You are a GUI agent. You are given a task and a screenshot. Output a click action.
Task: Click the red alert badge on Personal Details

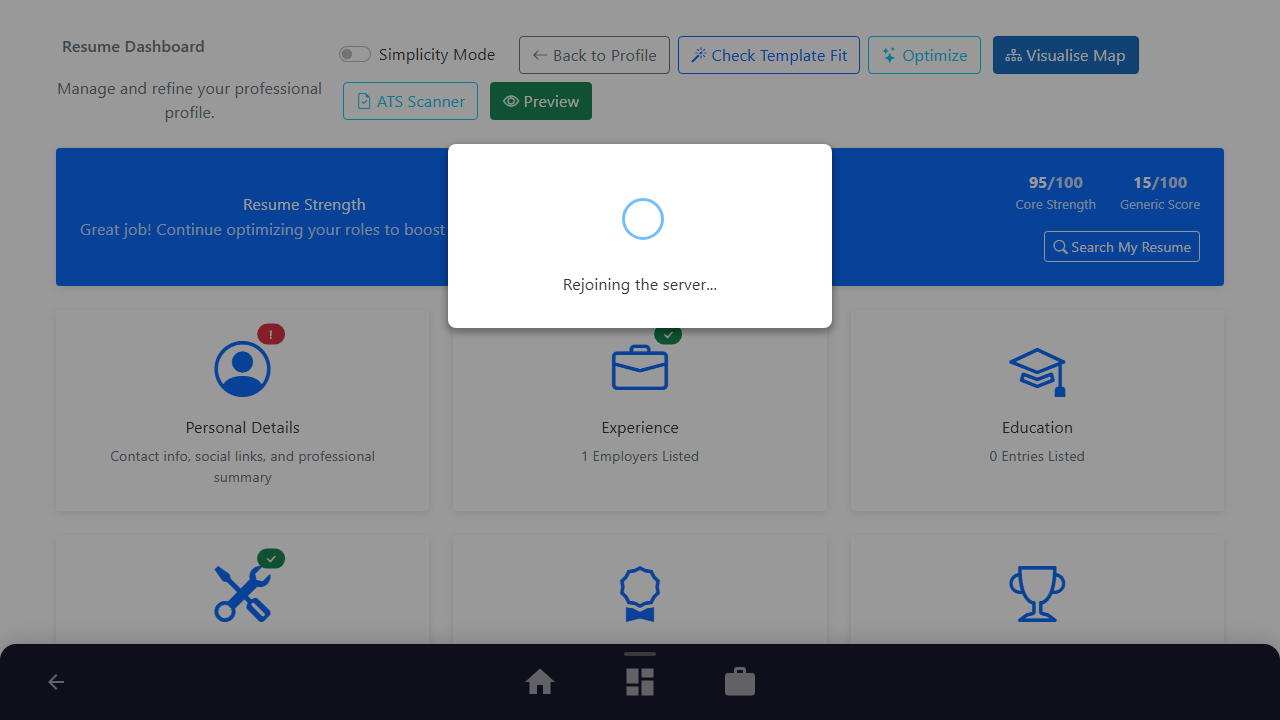click(271, 334)
